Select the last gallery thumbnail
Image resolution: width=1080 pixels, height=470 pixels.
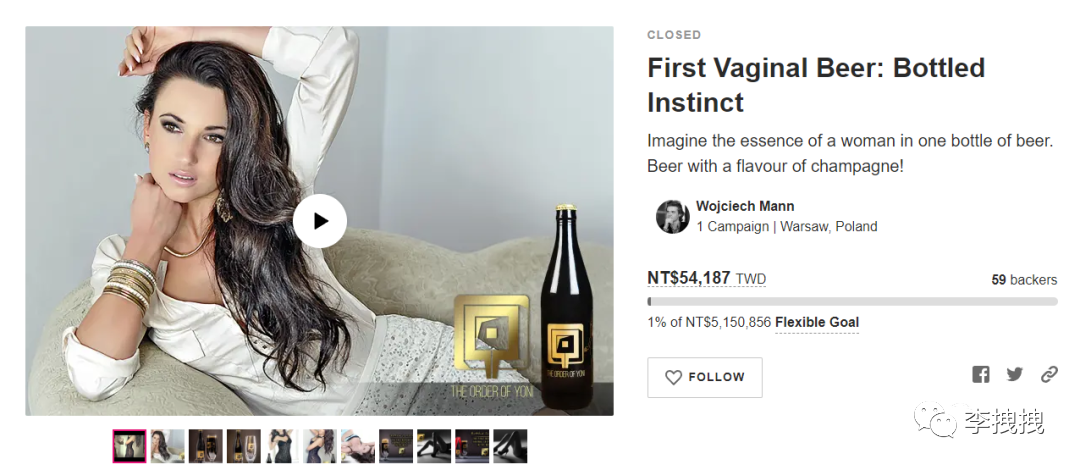pos(510,446)
